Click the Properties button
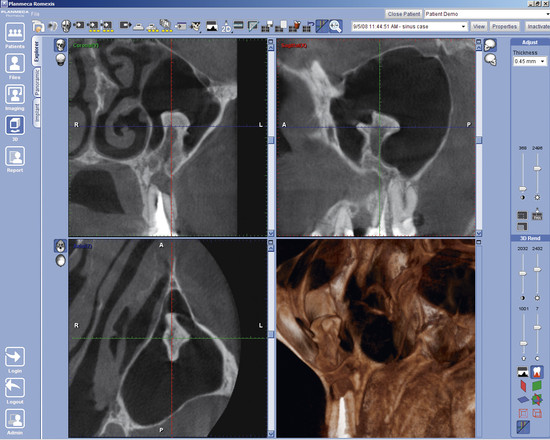Viewport: 550px width, 440px height. click(504, 27)
